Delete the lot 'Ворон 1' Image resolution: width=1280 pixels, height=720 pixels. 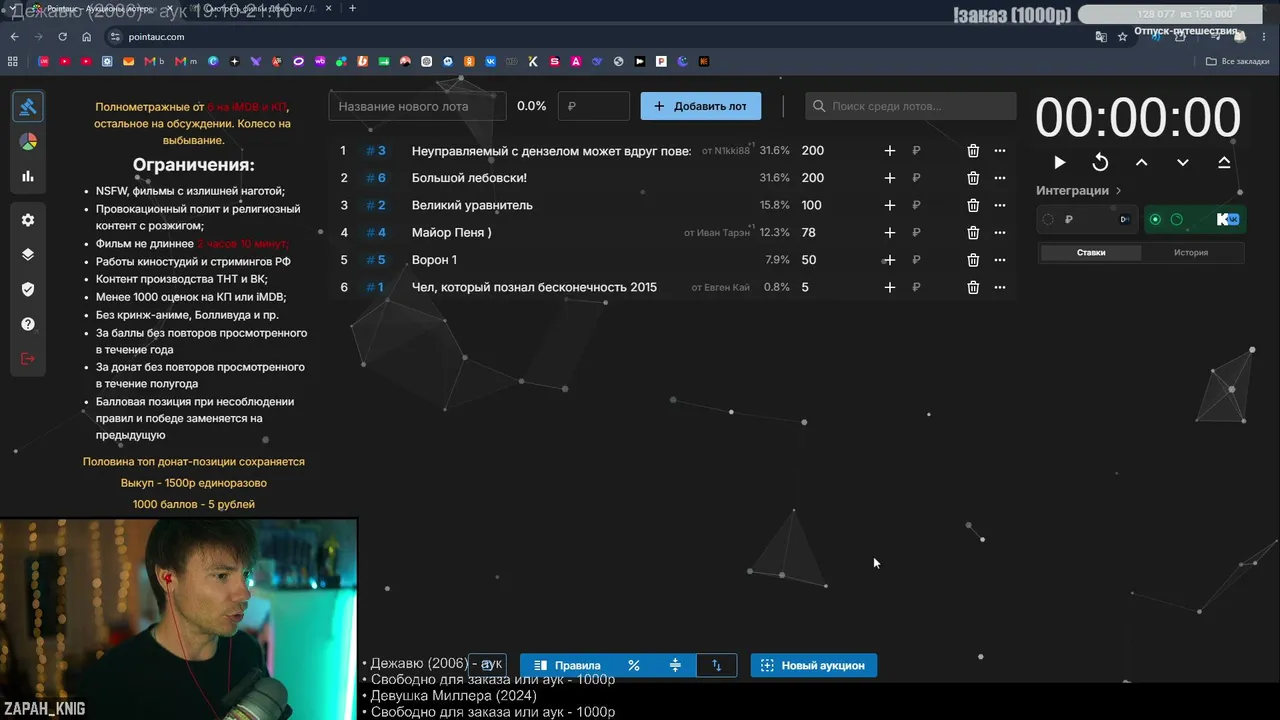tap(973, 260)
